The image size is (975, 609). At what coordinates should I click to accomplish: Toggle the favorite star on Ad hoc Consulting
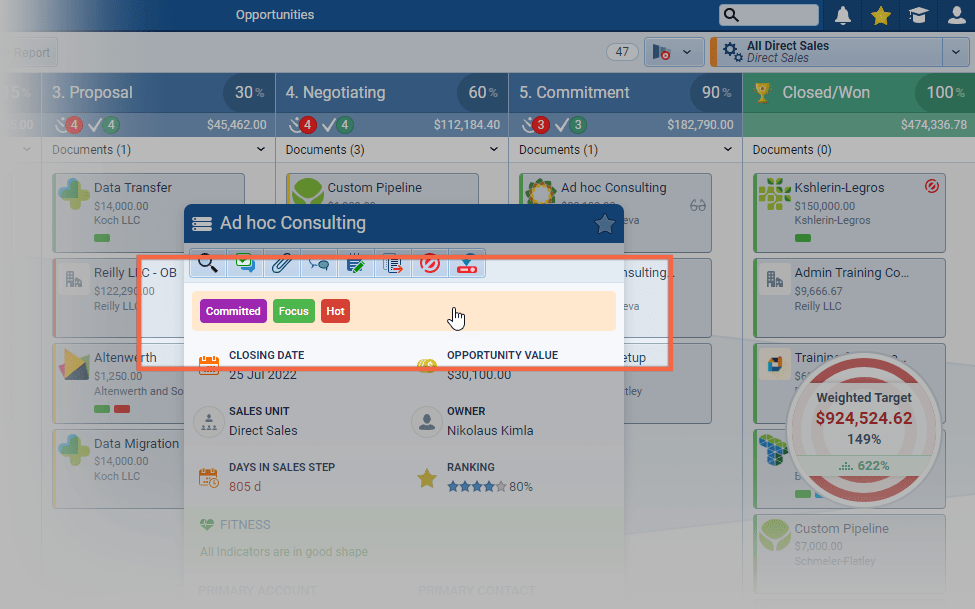[x=604, y=224]
